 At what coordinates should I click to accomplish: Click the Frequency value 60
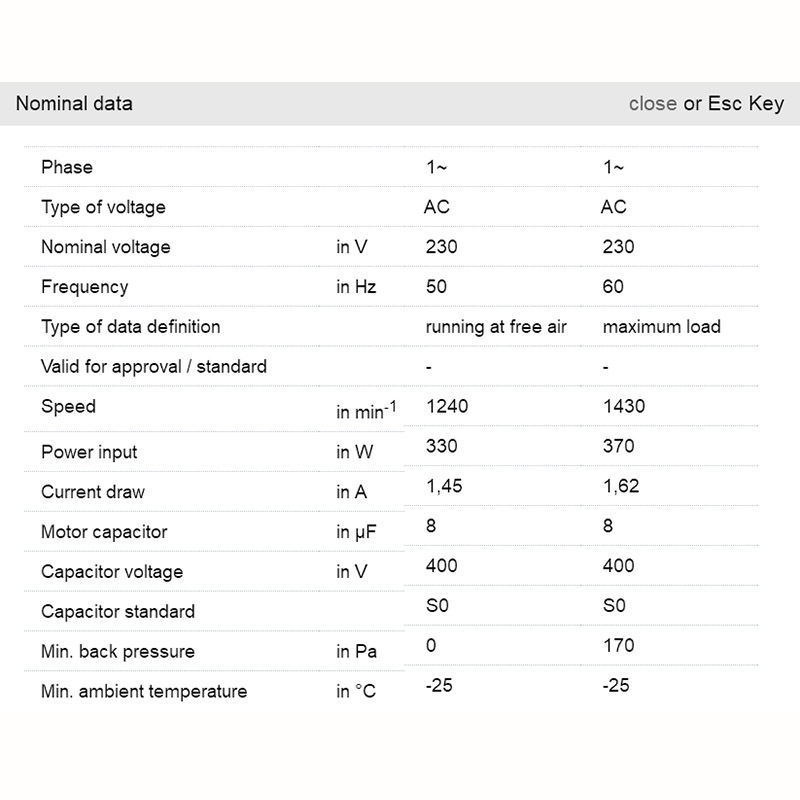point(613,287)
